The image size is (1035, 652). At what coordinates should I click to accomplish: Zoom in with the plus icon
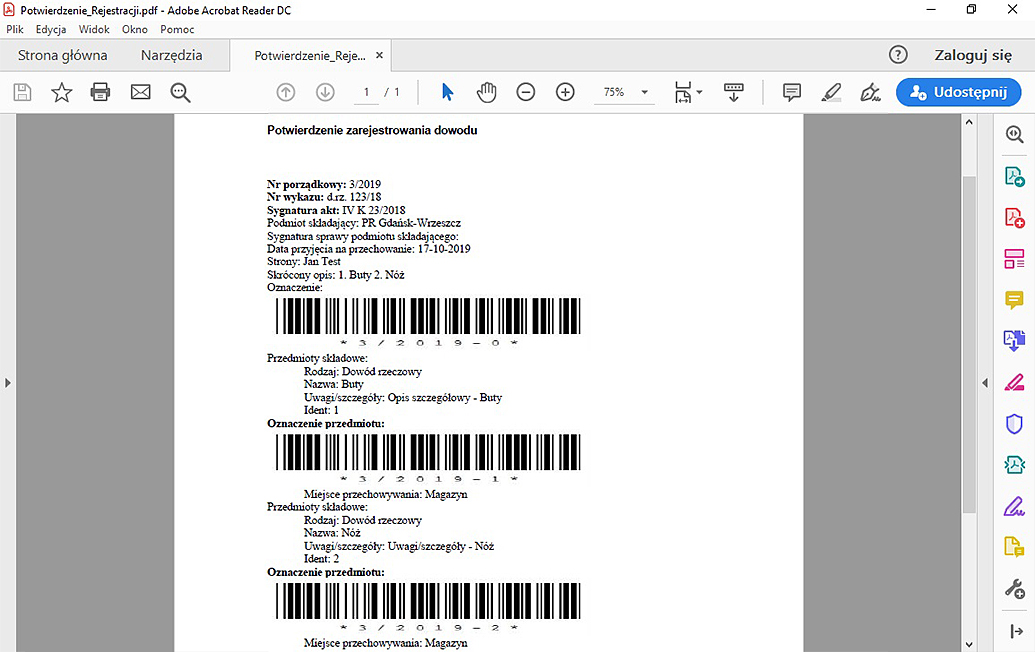pyautogui.click(x=565, y=92)
